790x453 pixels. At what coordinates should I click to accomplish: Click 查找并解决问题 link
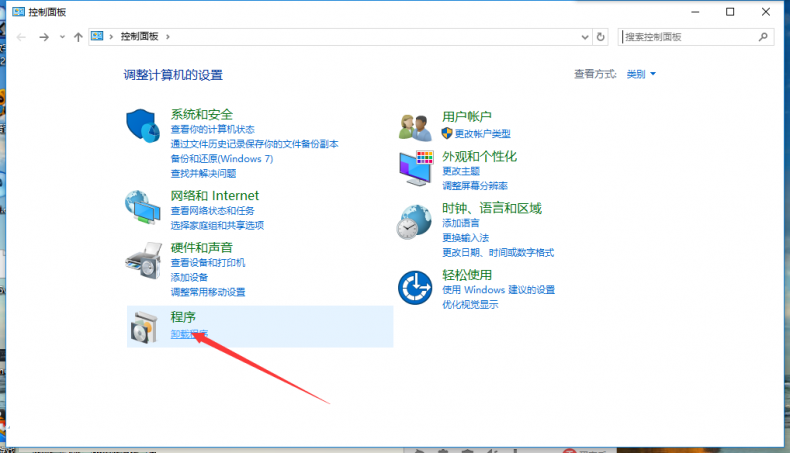tap(203, 174)
